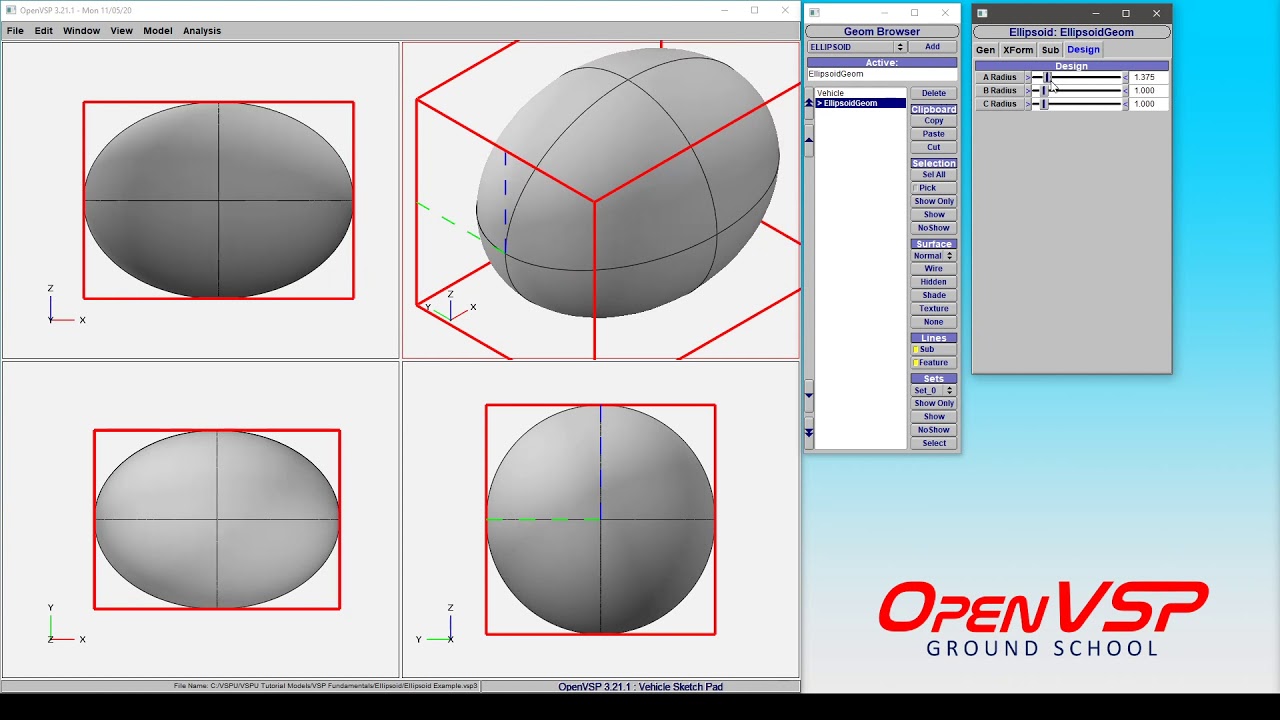Click the Cut clipboard button
The image size is (1280, 720).
[933, 148]
